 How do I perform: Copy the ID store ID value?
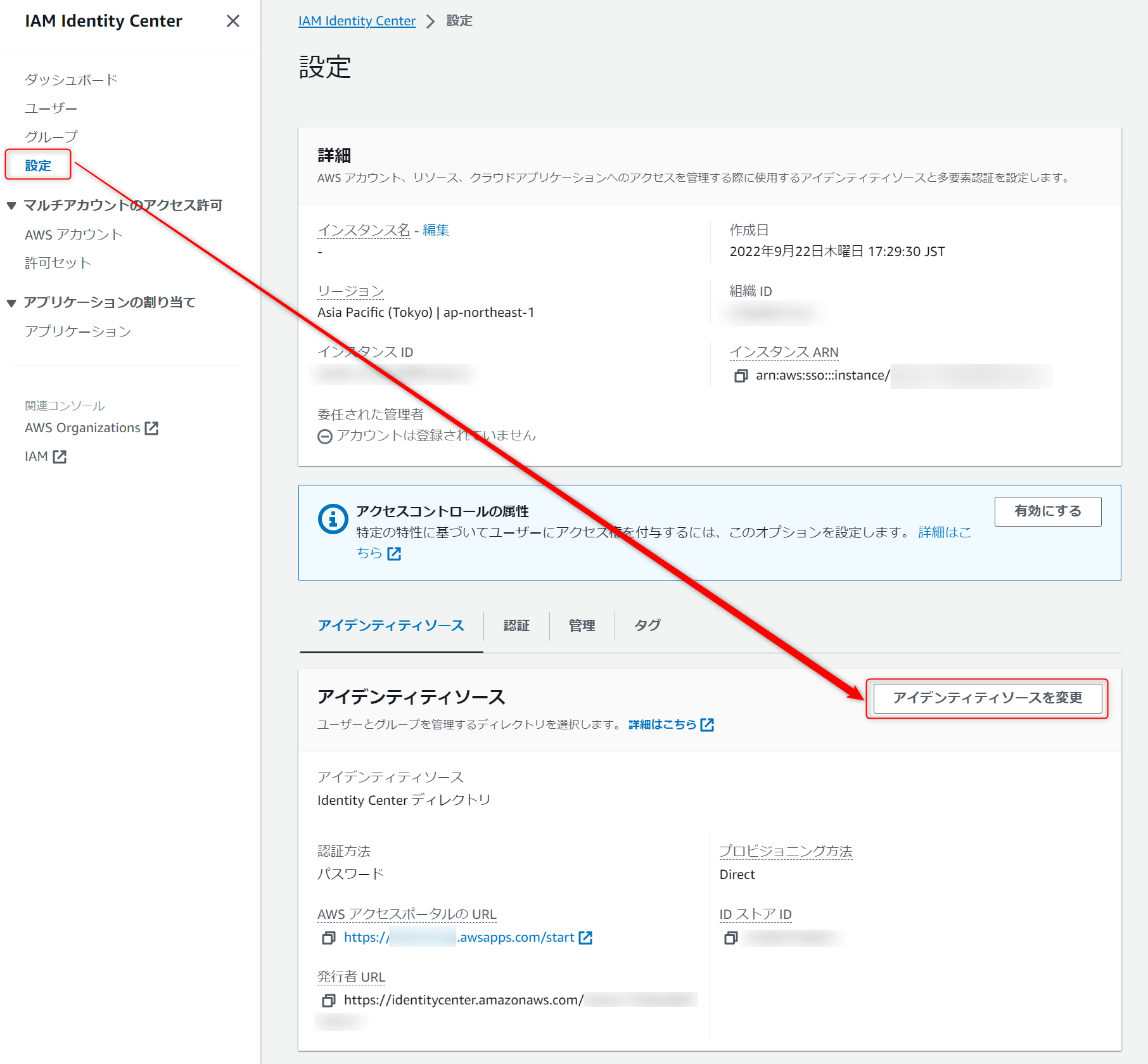click(730, 938)
